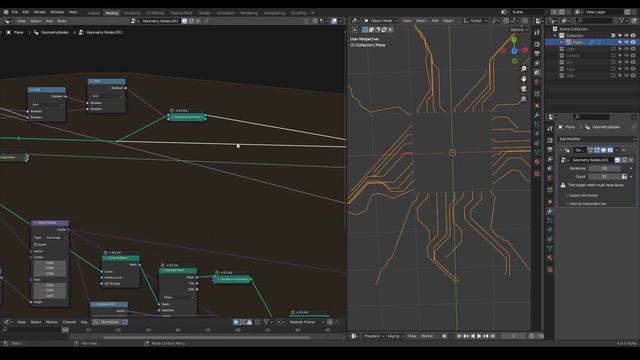This screenshot has width=640, height=360.
Task: Switch to the Shader workspace tab
Action: coord(204,13)
